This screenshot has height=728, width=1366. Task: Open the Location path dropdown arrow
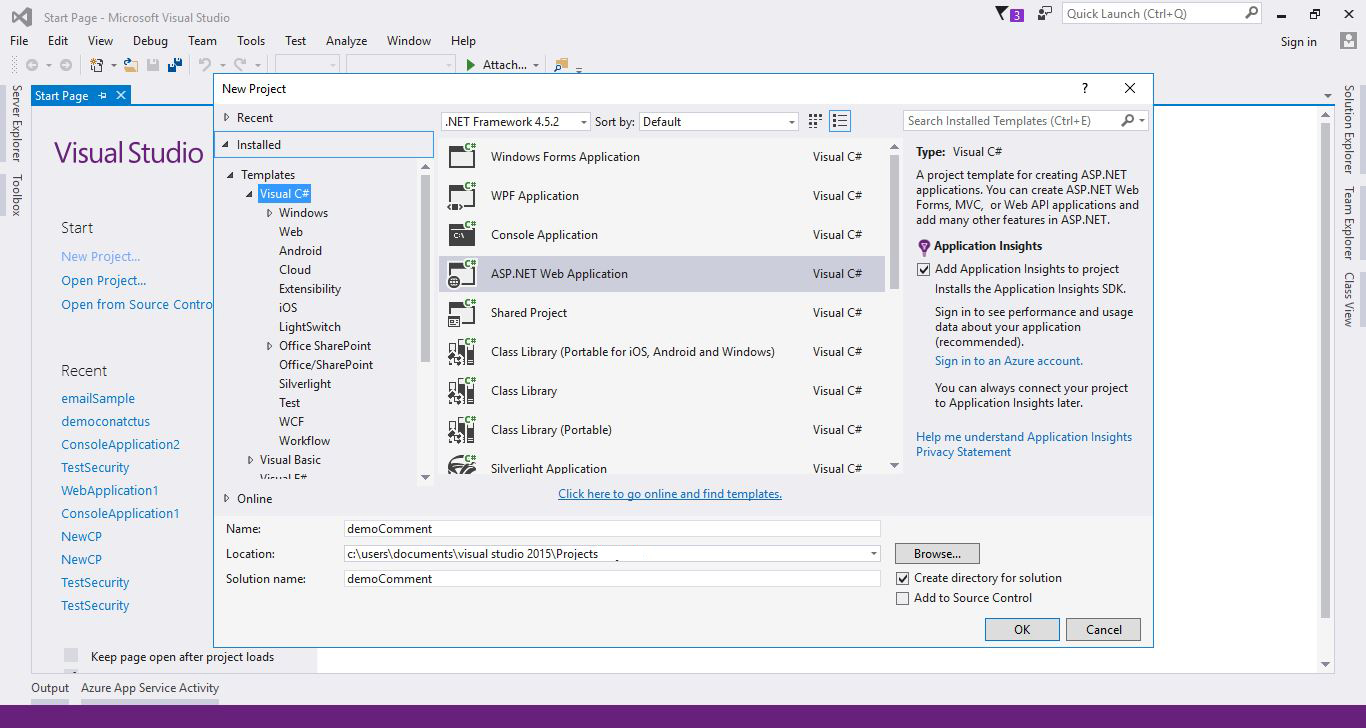(873, 553)
